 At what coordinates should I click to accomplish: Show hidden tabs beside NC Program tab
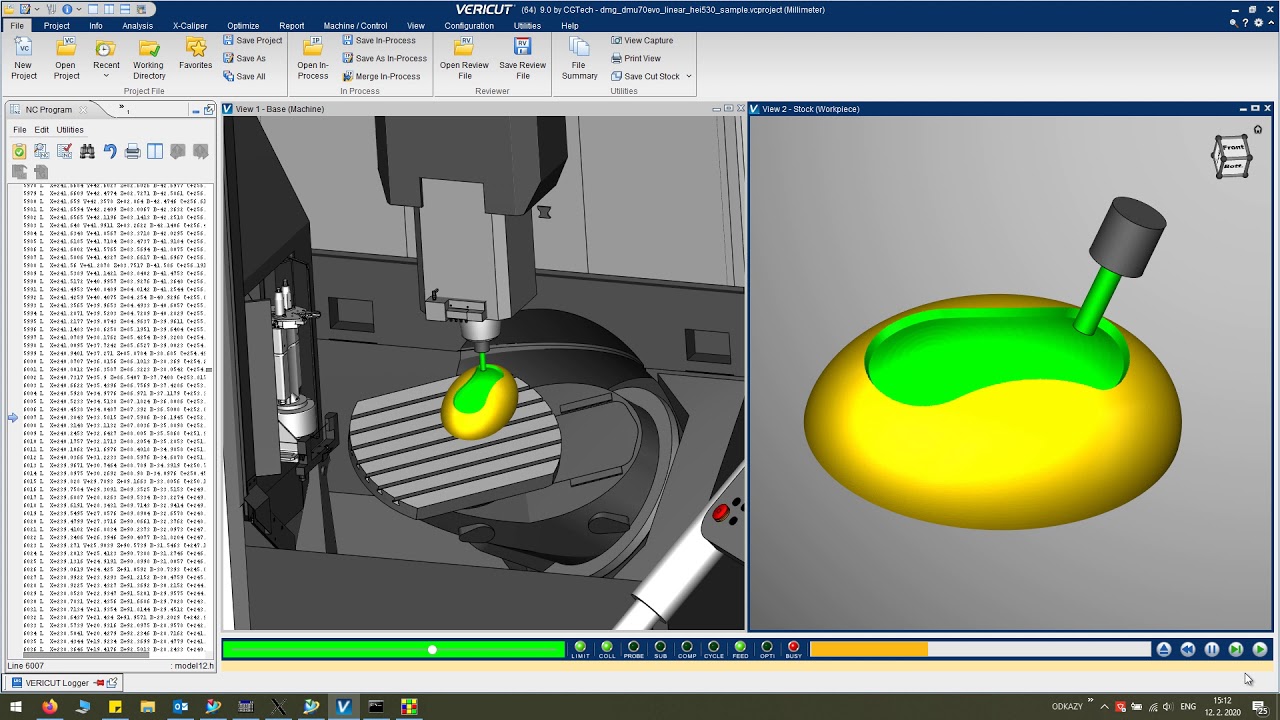click(x=124, y=108)
